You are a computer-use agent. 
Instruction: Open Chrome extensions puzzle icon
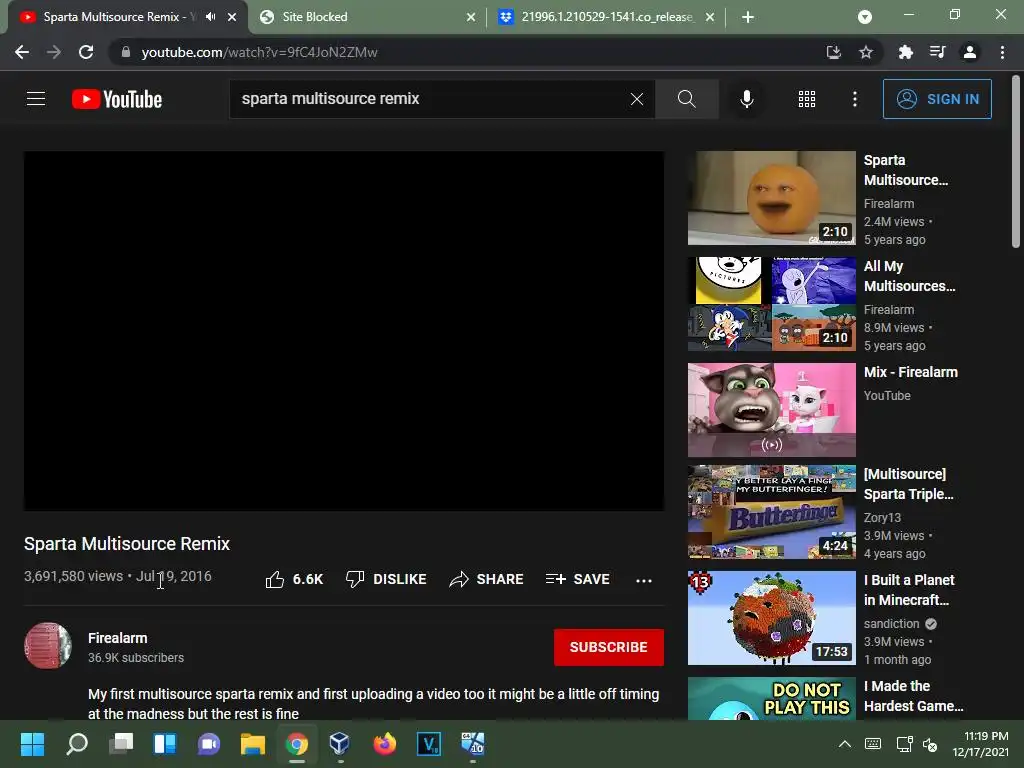[x=905, y=52]
